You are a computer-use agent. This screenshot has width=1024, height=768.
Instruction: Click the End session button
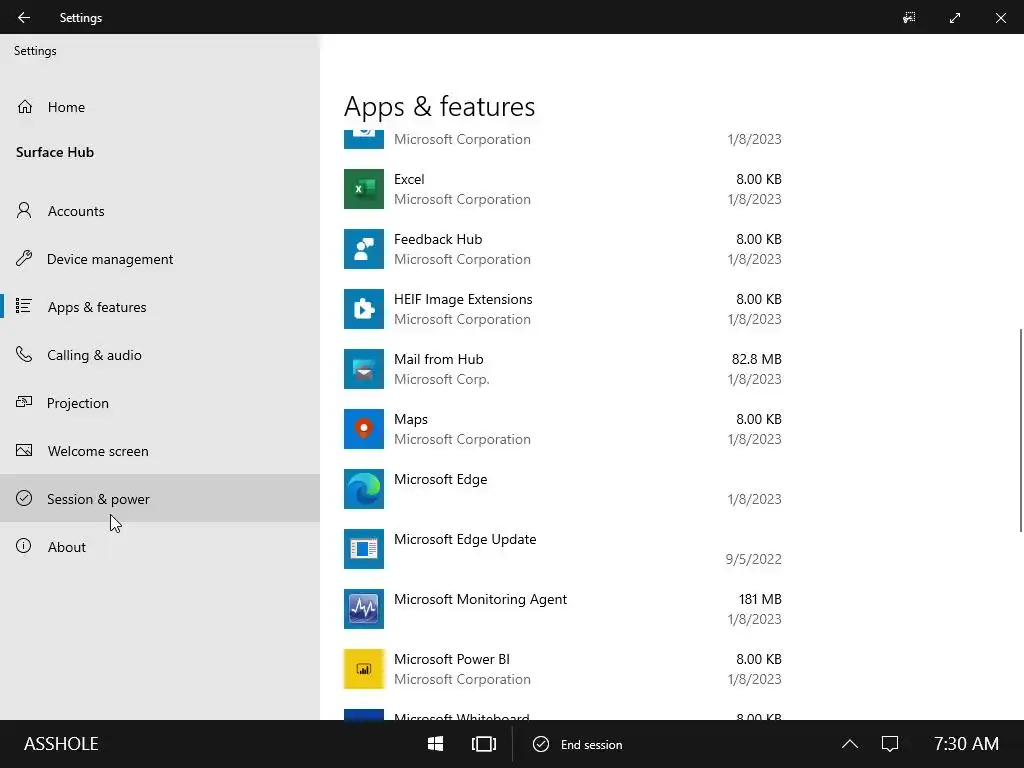coord(578,744)
